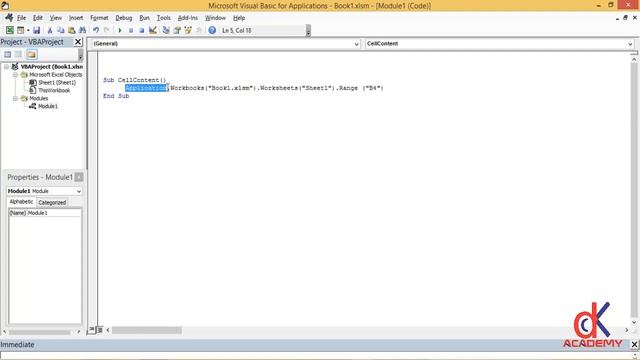Image resolution: width=640 pixels, height=360 pixels.
Task: Click the Toolbox icon in toolbar
Action: (x=199, y=30)
